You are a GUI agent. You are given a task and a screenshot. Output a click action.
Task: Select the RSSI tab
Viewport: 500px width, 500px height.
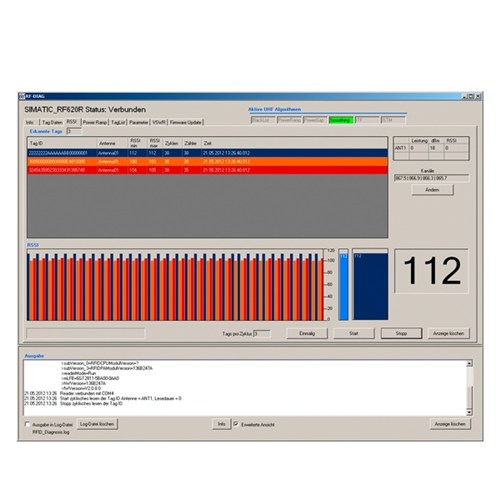click(72, 122)
